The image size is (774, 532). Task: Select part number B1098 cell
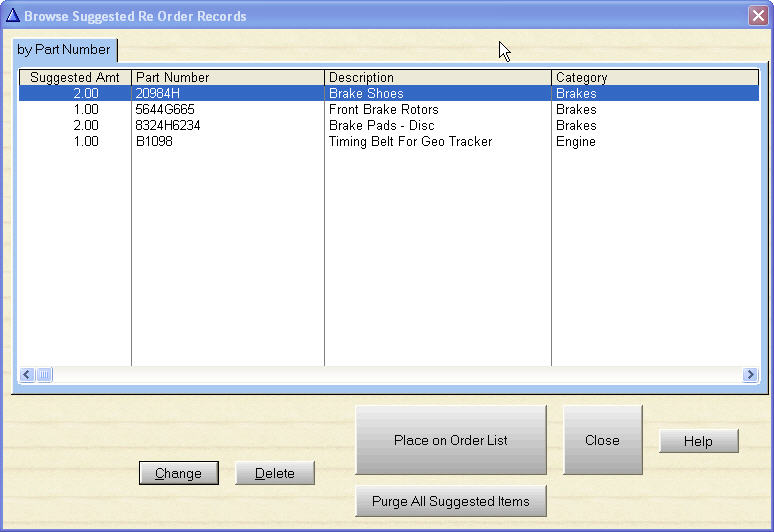pos(153,142)
